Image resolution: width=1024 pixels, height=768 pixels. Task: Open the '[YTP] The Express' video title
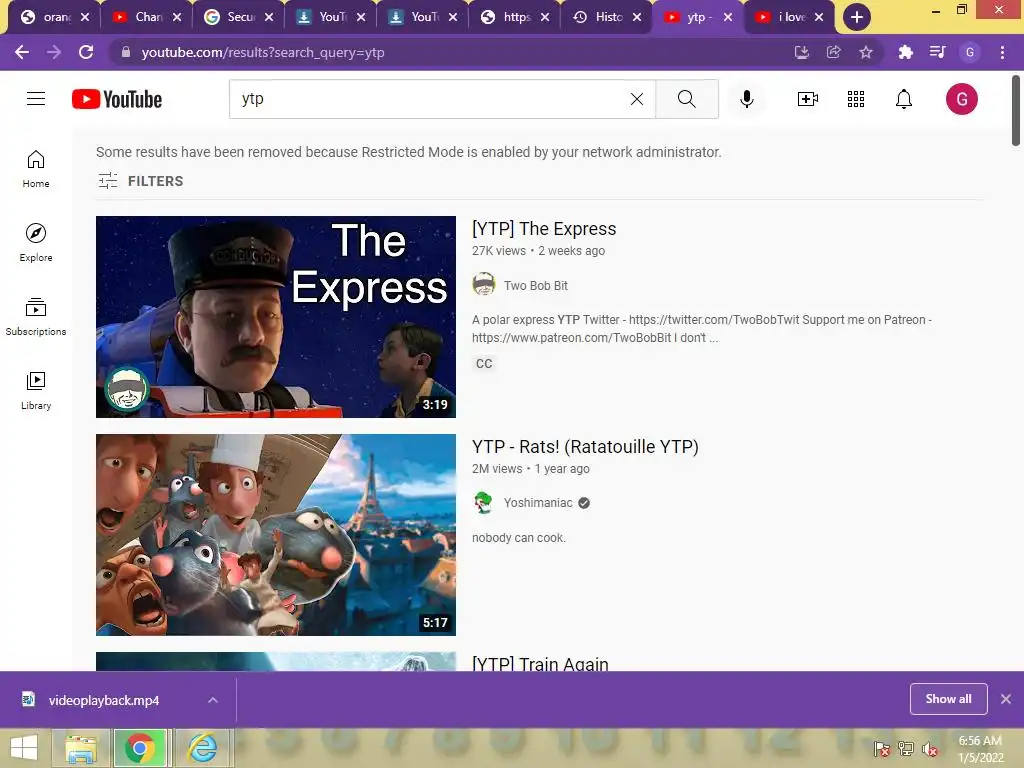click(544, 229)
